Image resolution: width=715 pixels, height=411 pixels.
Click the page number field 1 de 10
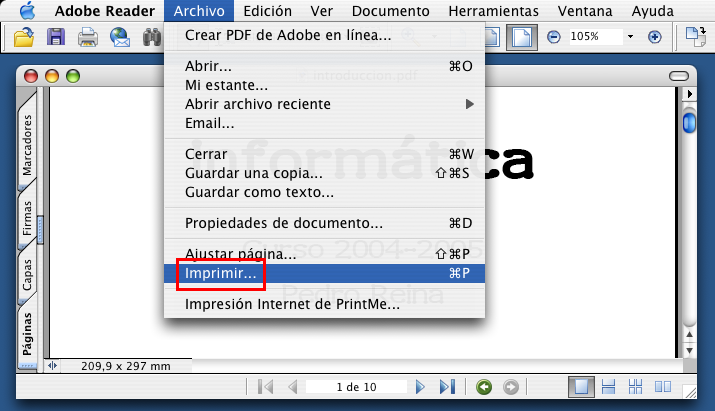[356, 387]
